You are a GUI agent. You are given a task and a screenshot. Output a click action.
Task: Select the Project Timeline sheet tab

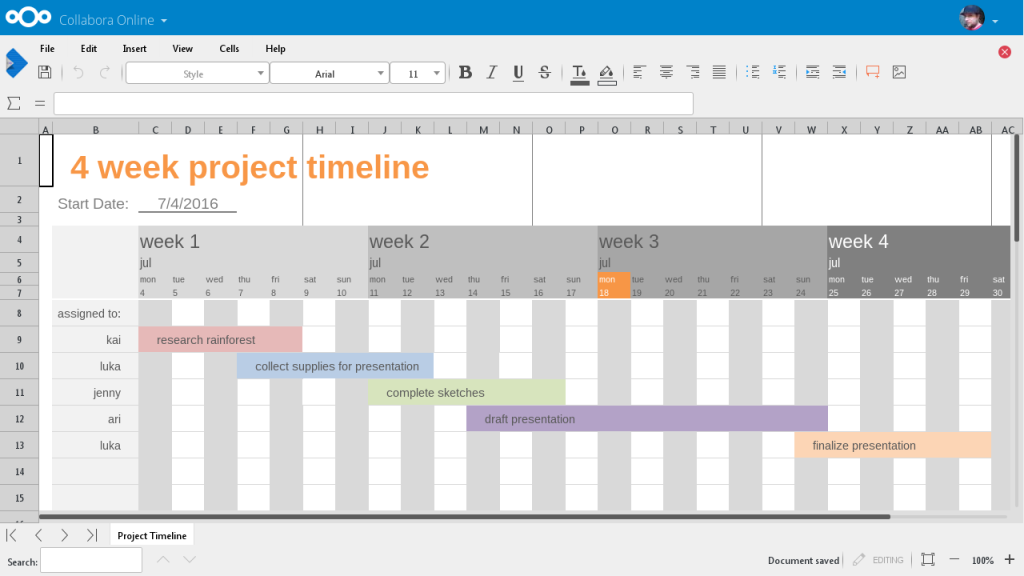tap(151, 536)
